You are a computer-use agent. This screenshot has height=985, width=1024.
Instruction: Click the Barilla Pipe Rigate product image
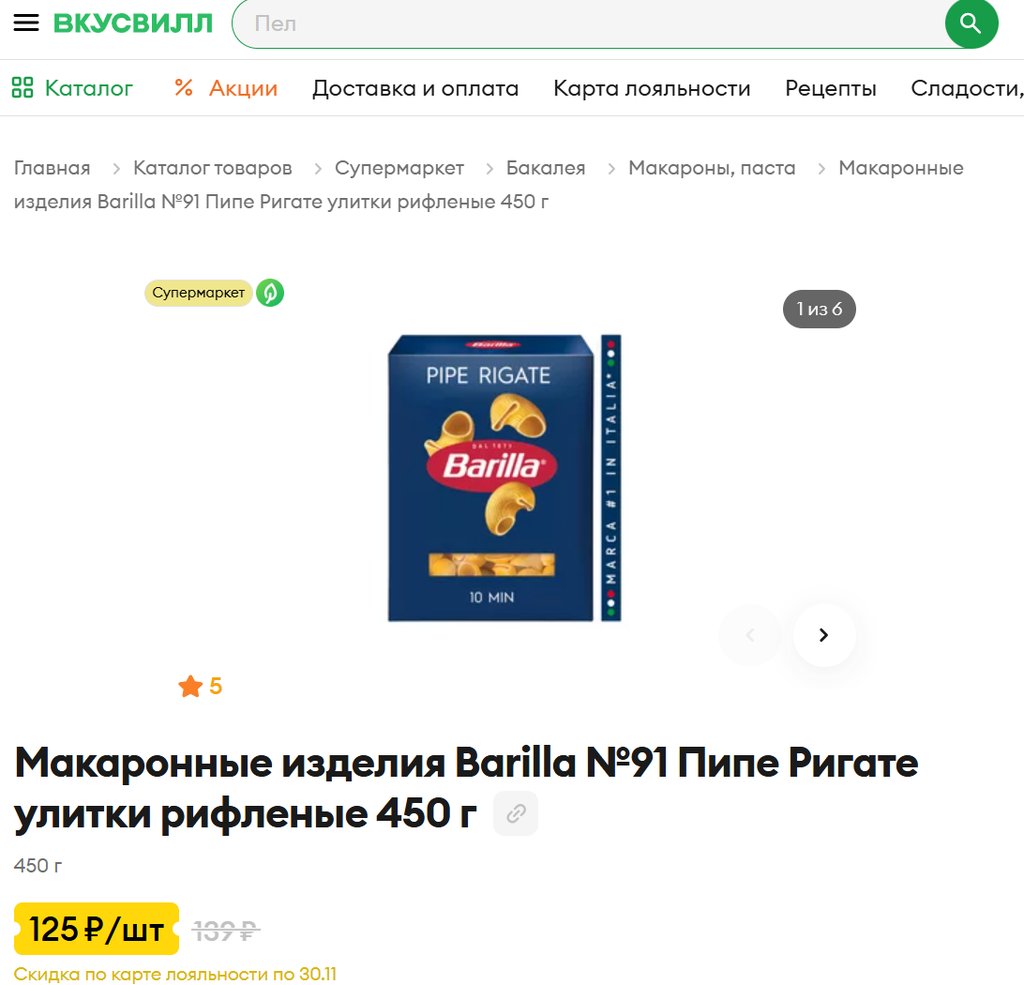[x=504, y=477]
